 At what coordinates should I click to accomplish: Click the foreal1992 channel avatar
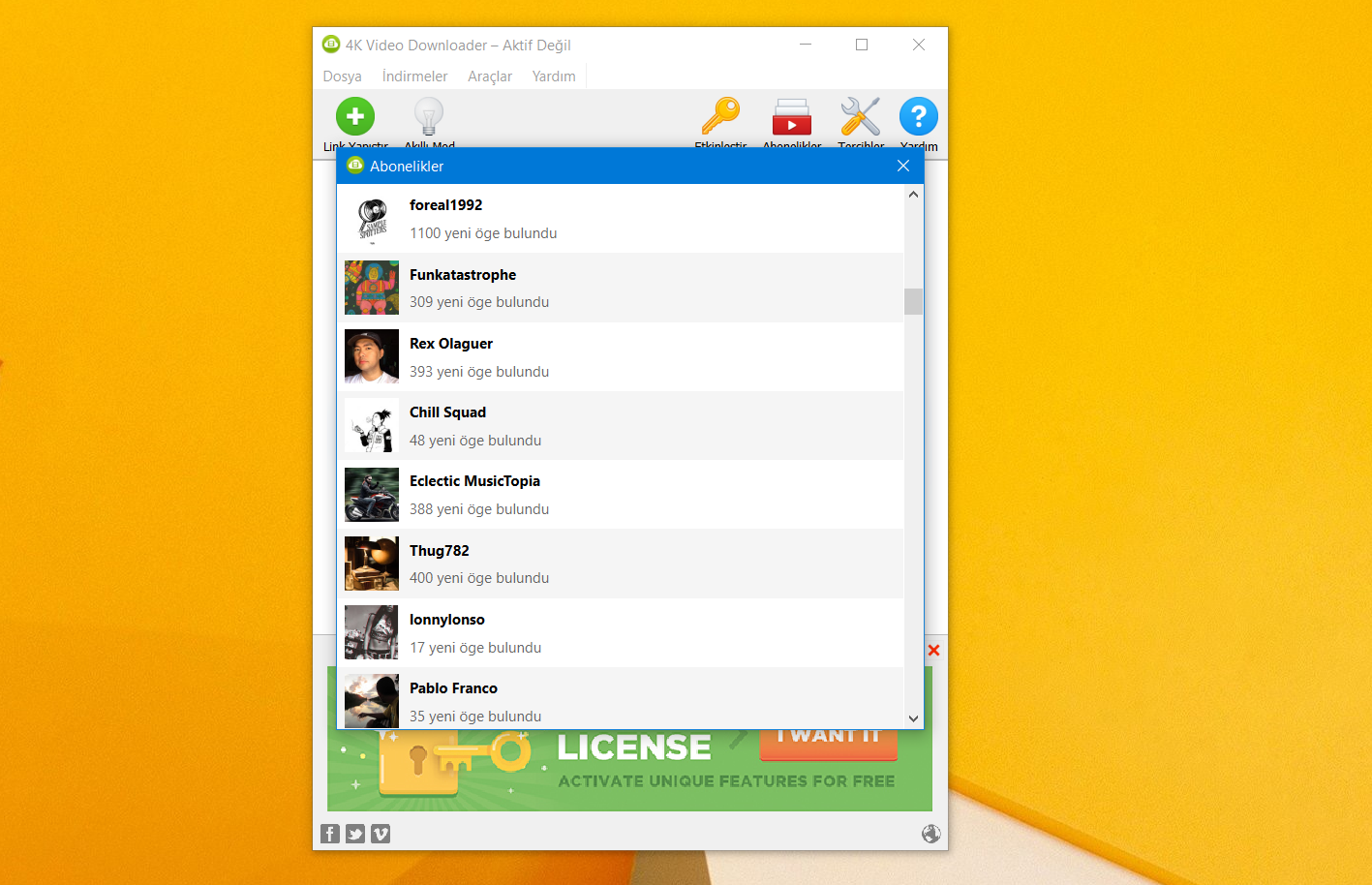coord(372,219)
